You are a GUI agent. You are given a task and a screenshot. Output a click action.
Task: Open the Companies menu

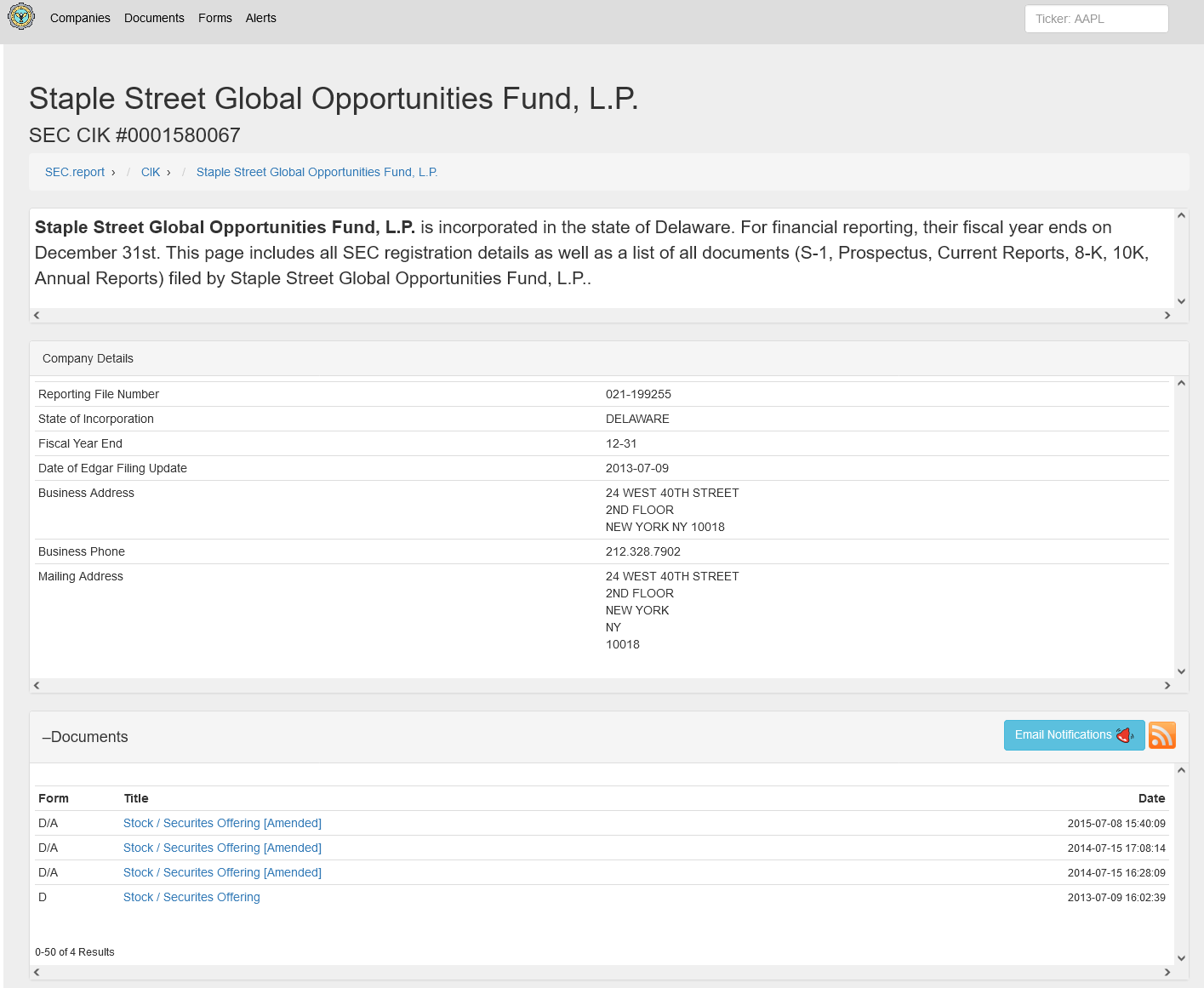pyautogui.click(x=80, y=18)
